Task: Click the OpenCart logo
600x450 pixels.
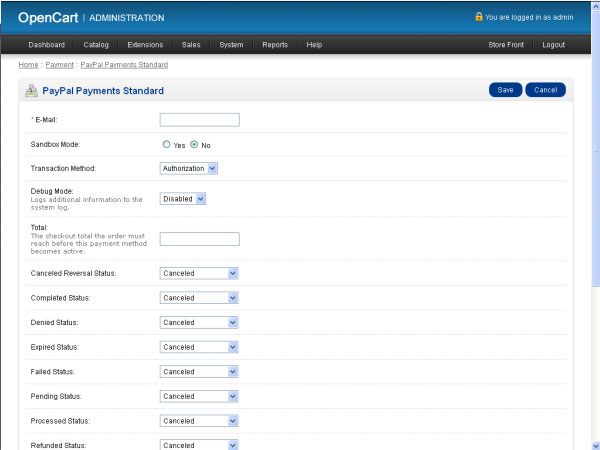Action: pyautogui.click(x=48, y=17)
